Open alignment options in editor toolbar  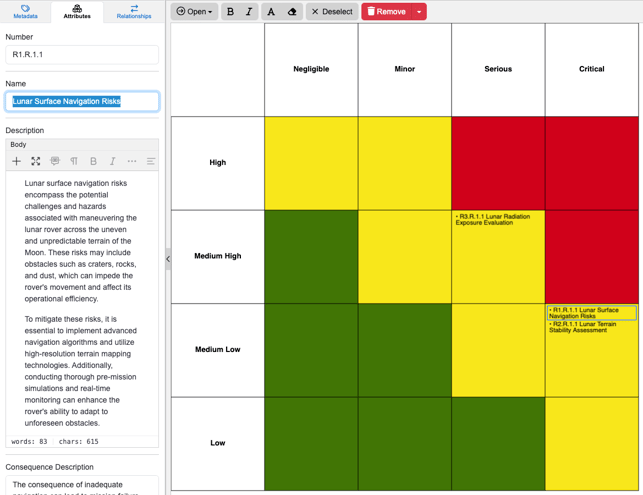pos(150,161)
